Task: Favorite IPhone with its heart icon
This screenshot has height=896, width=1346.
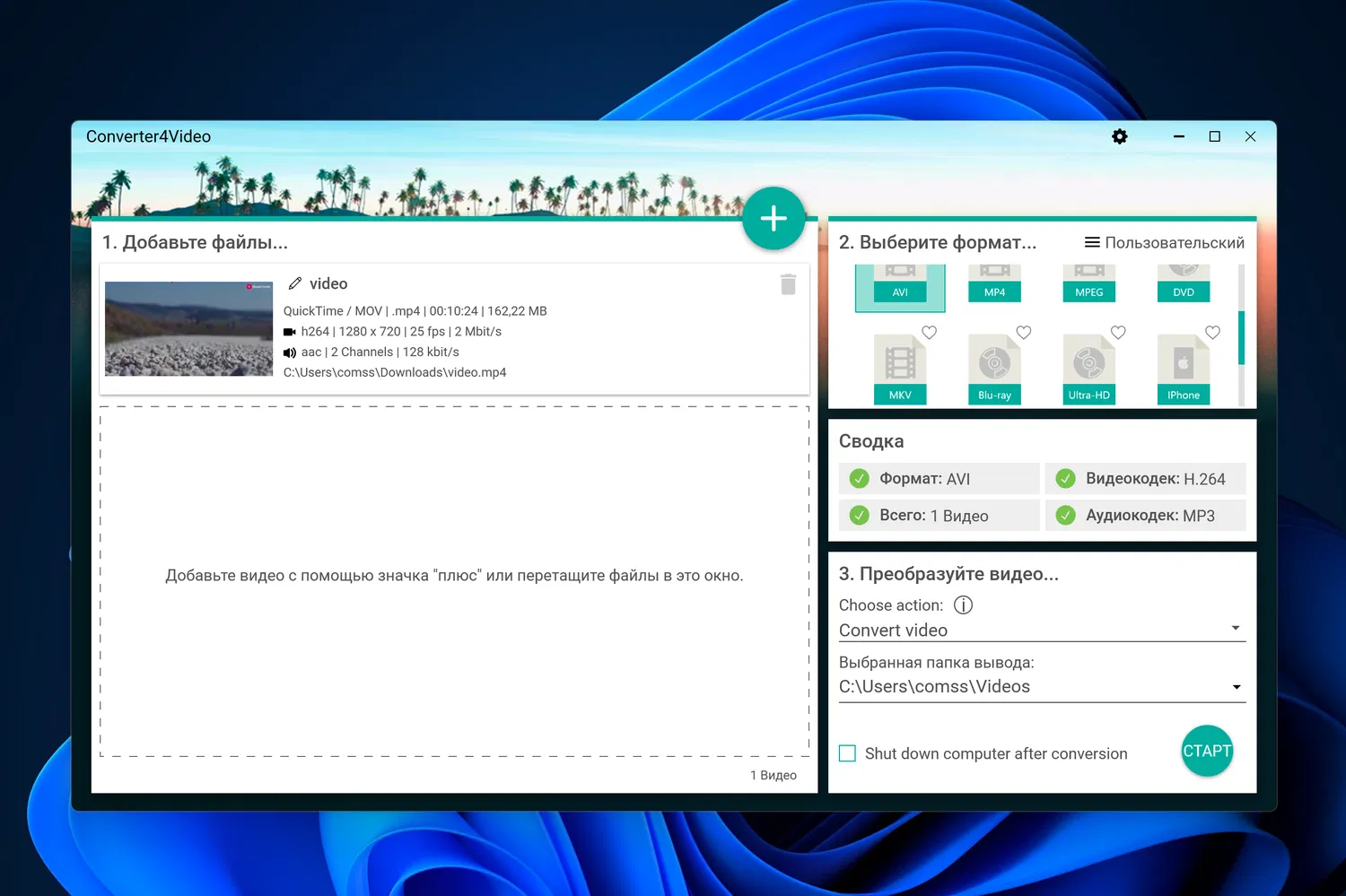Action: [x=1212, y=333]
